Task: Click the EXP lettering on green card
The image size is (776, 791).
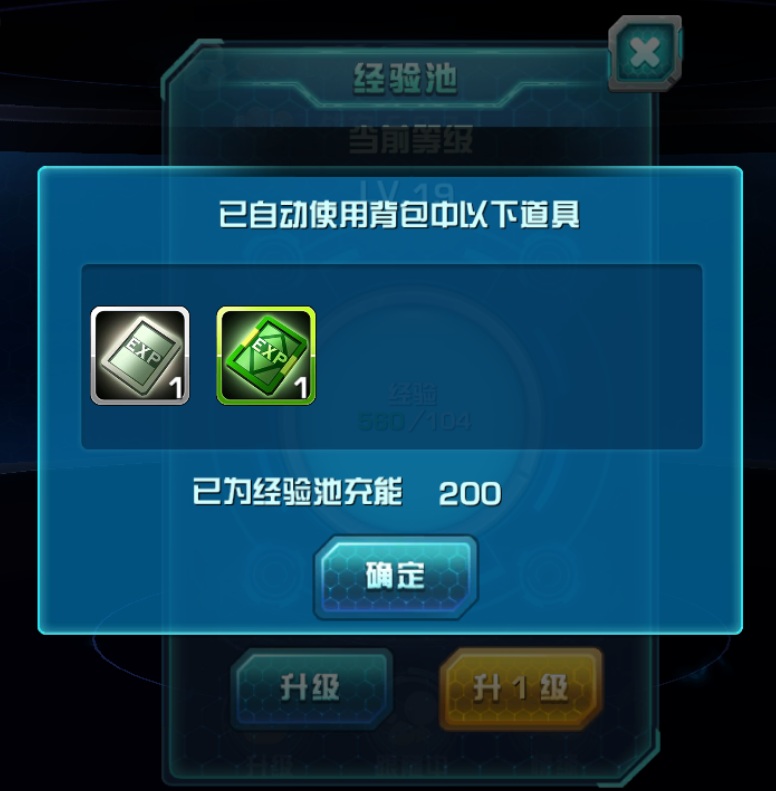Action: coord(269,351)
